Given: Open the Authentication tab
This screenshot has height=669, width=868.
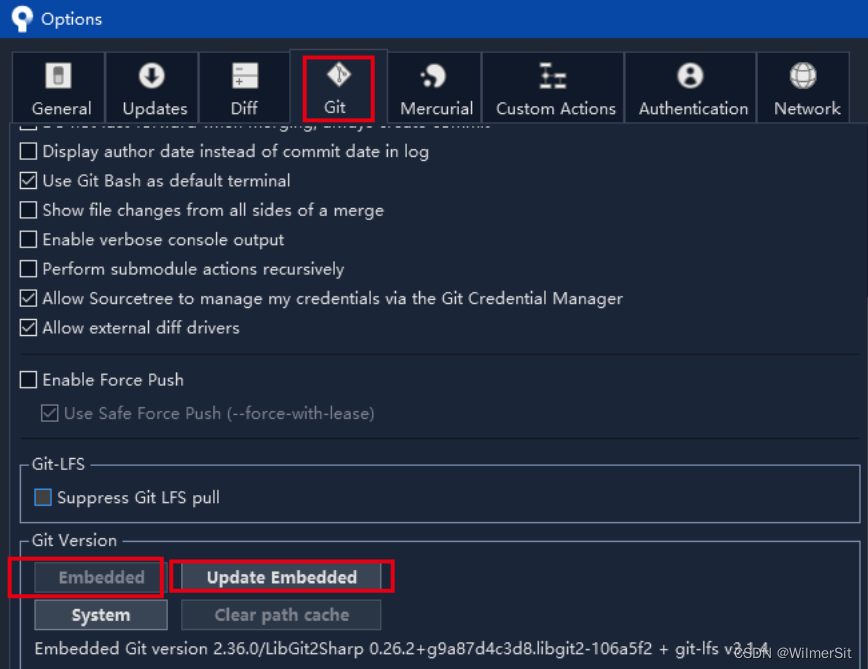Looking at the screenshot, I should tap(691, 87).
